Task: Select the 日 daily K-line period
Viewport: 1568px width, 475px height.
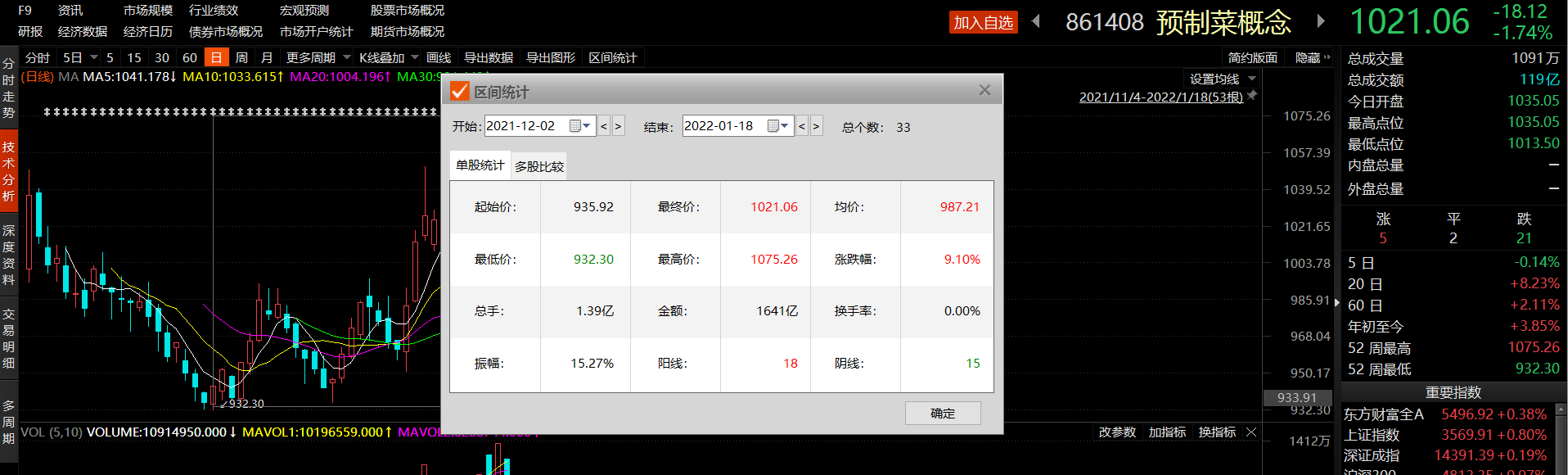Action: [x=216, y=57]
